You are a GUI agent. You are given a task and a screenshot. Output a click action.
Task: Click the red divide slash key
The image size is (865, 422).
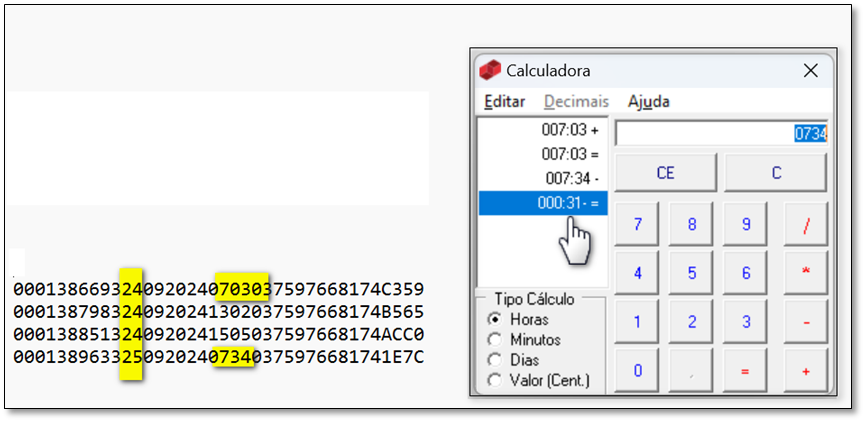tap(806, 224)
